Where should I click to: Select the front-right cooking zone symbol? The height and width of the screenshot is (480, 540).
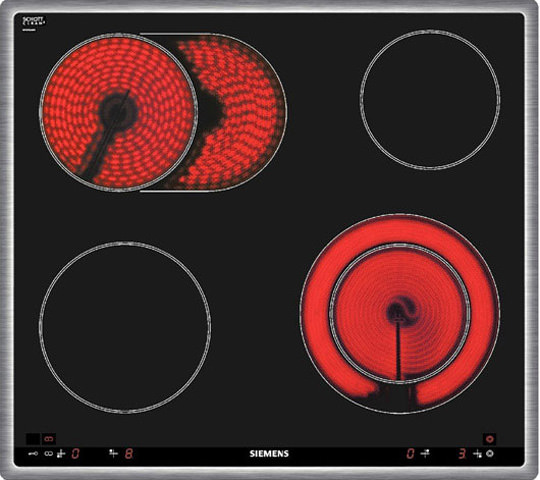pos(477,454)
